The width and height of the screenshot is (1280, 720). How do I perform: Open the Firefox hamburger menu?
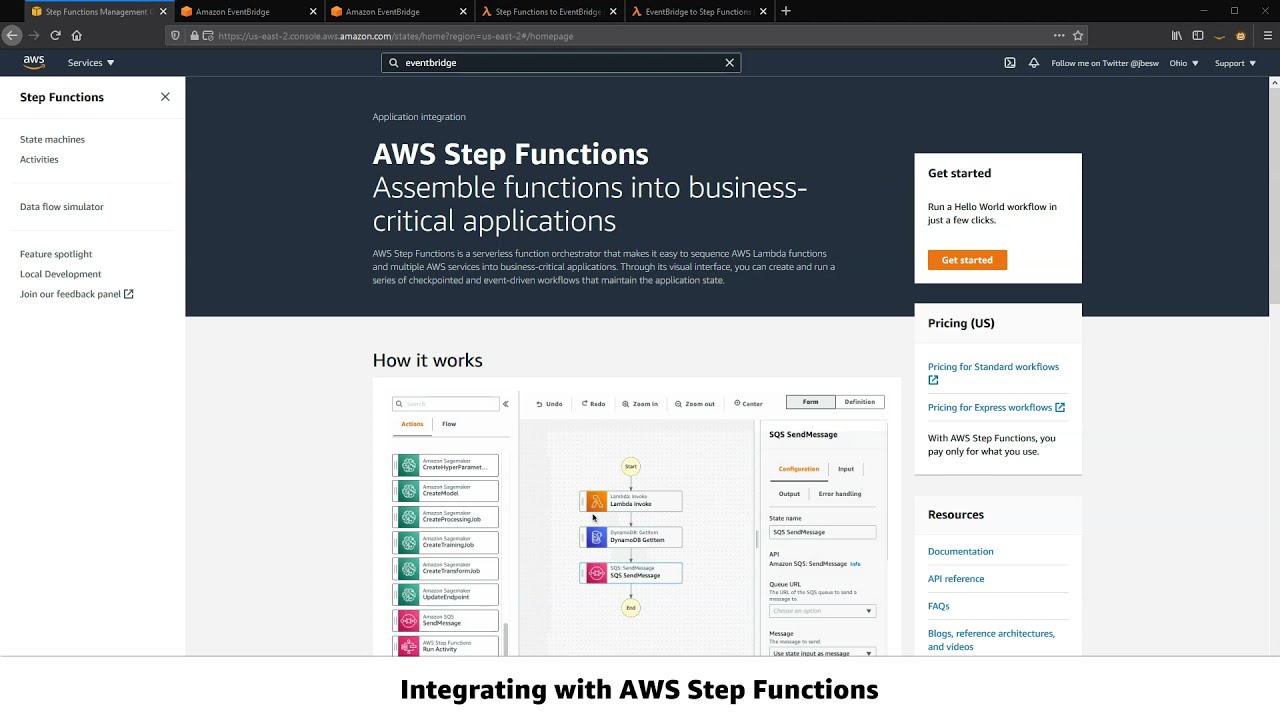(x=1268, y=35)
